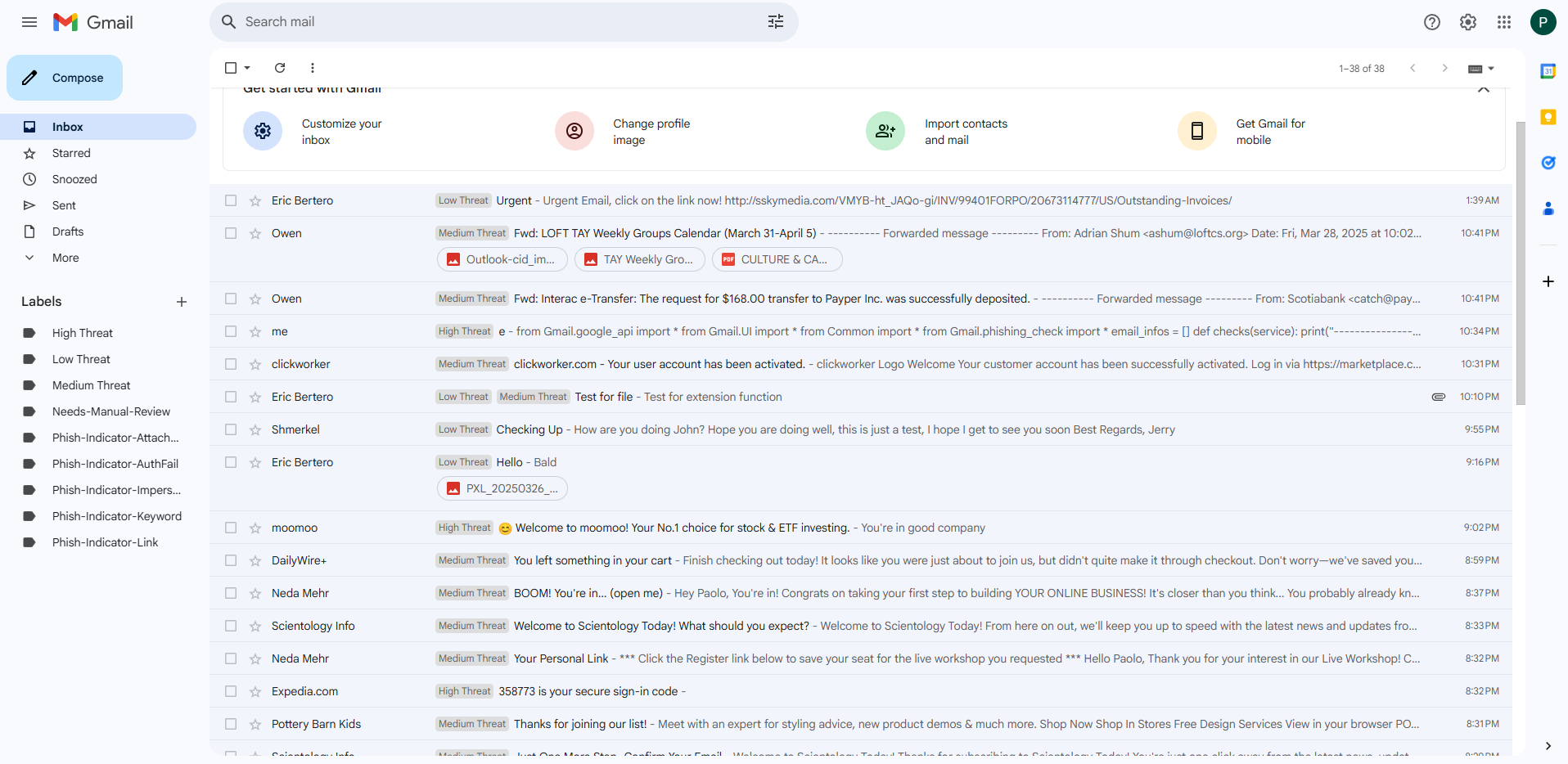
Task: Open Google Keep side panel icon
Action: point(1548,117)
